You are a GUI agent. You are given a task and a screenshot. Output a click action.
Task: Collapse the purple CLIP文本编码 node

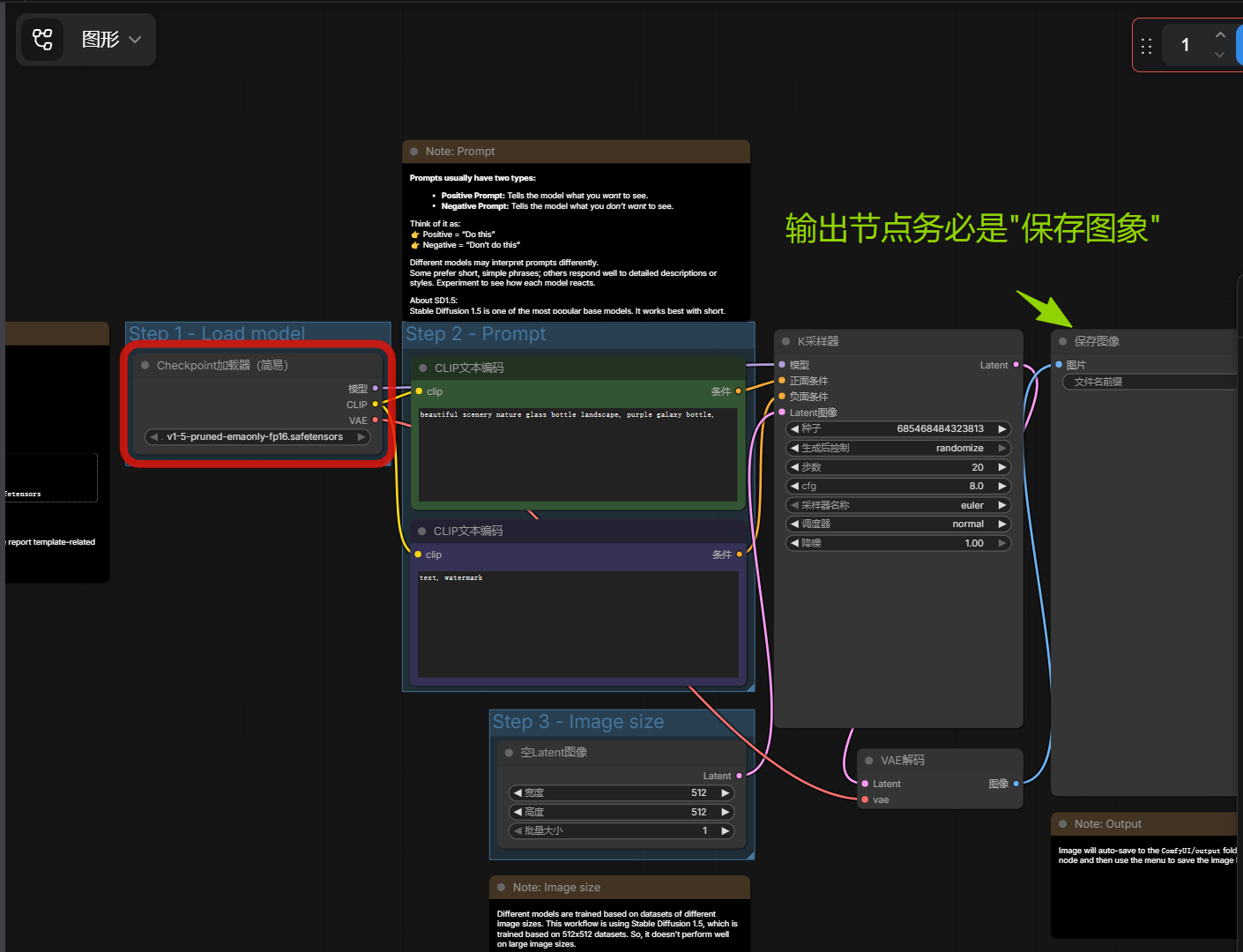click(x=422, y=531)
